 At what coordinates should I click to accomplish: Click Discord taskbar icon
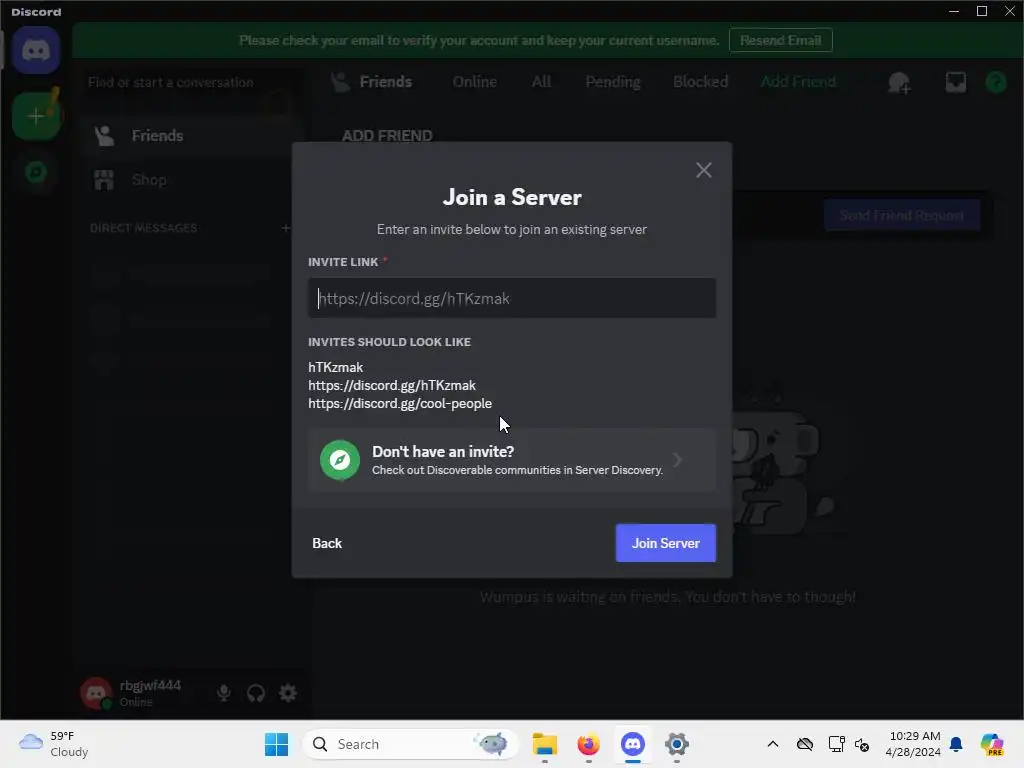(633, 744)
